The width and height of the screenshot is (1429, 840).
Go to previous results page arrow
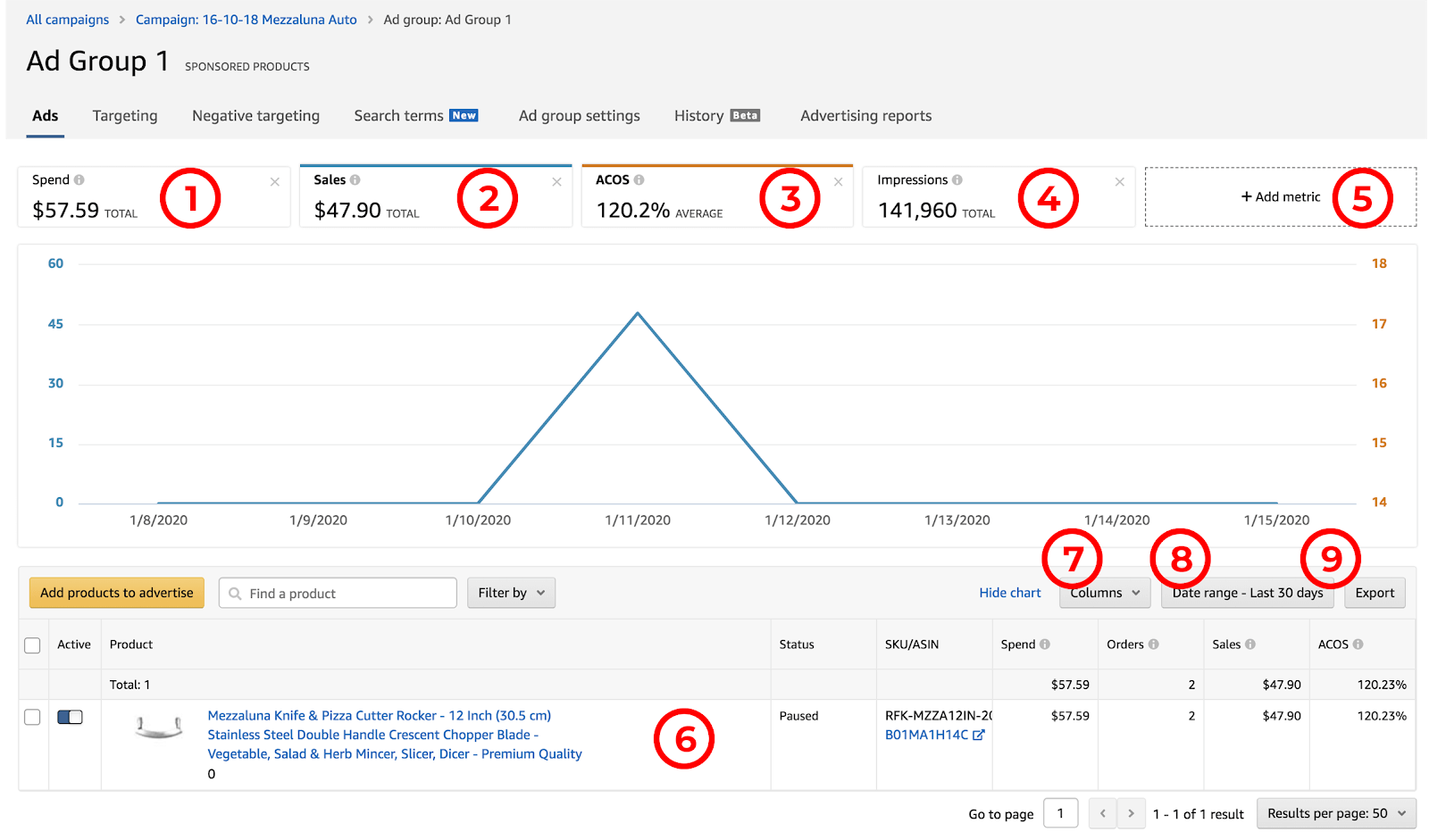1103,813
